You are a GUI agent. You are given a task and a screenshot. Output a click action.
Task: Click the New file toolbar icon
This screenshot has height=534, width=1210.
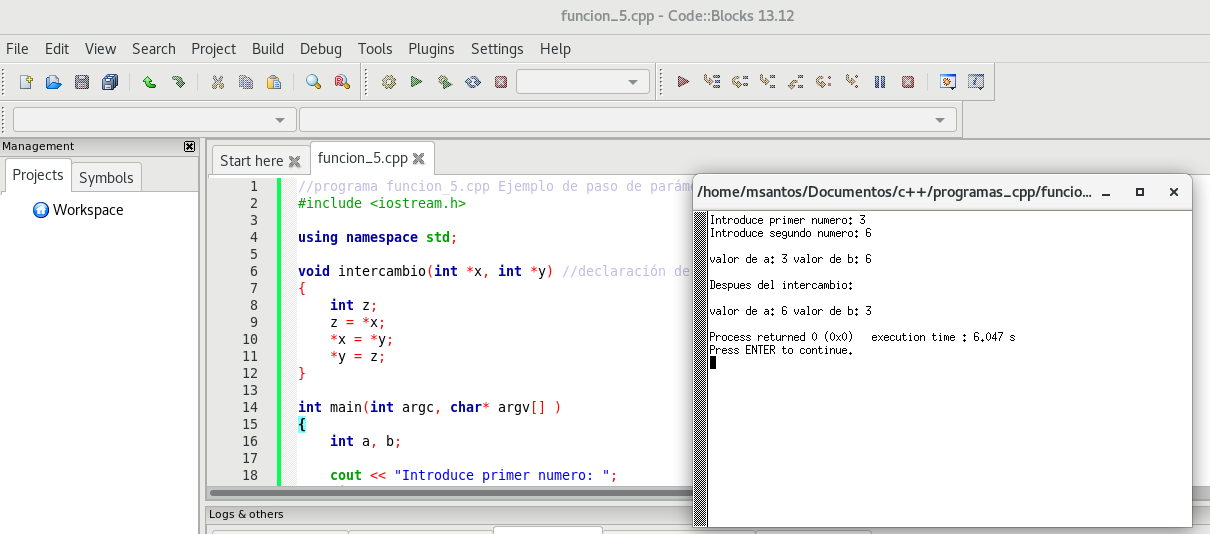(26, 82)
